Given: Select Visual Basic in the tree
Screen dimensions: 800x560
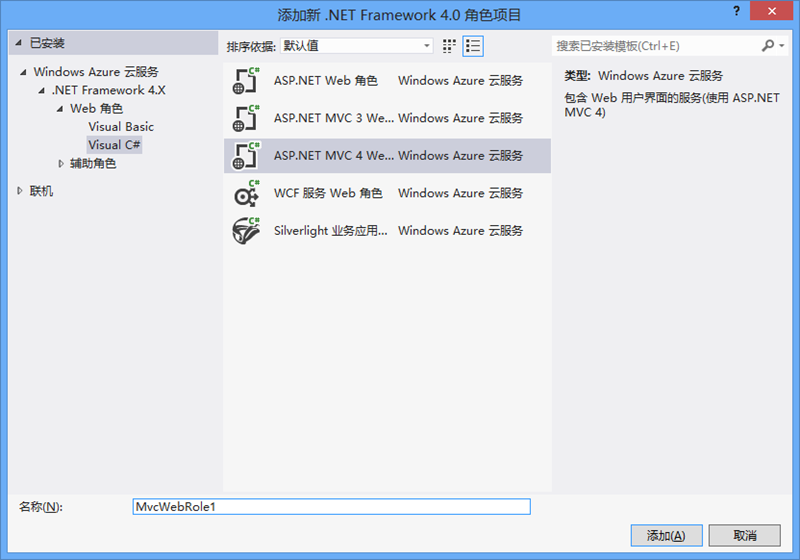Looking at the screenshot, I should tap(121, 126).
